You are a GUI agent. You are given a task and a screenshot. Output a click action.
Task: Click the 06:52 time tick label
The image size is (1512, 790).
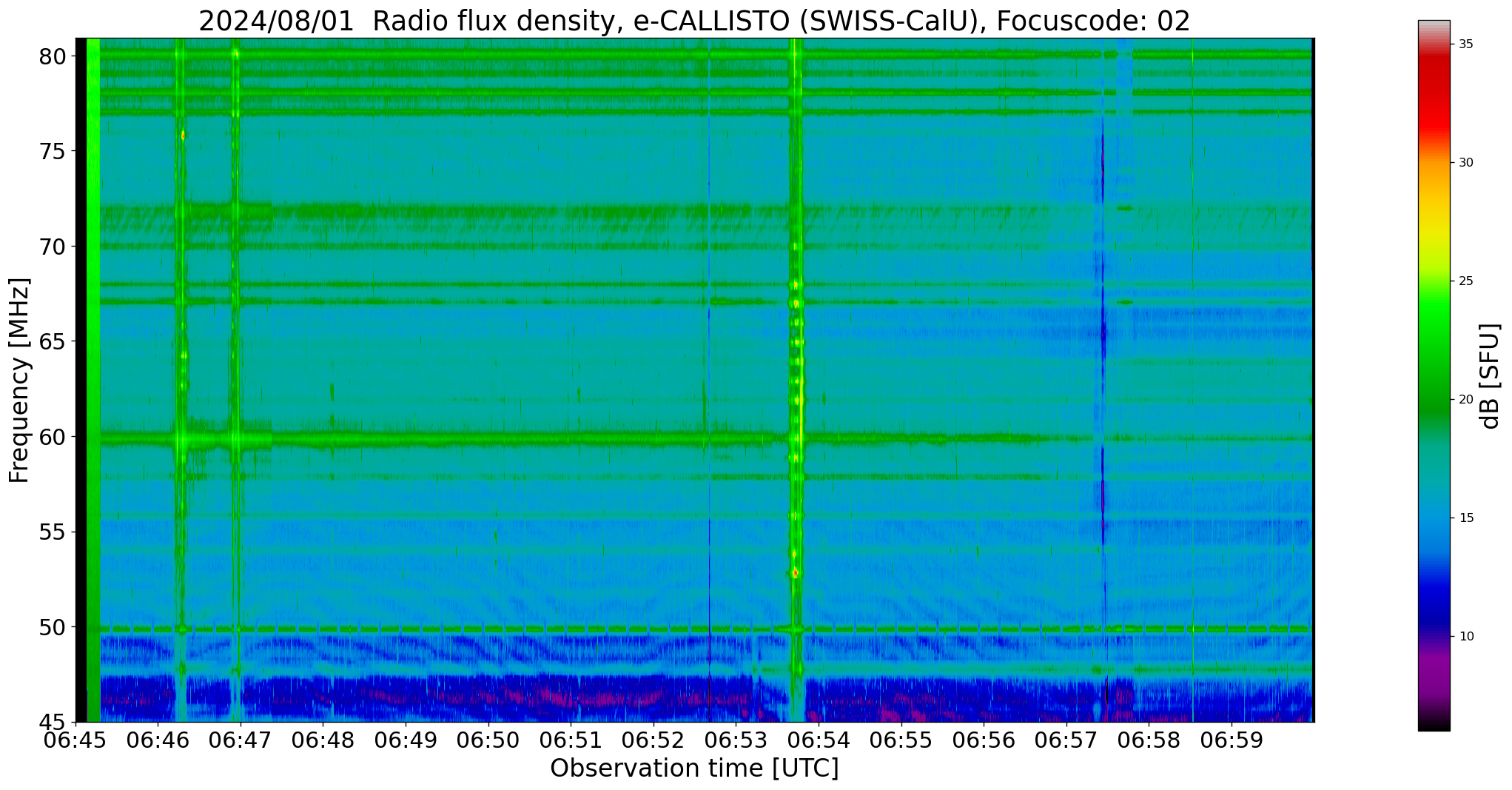[653, 740]
